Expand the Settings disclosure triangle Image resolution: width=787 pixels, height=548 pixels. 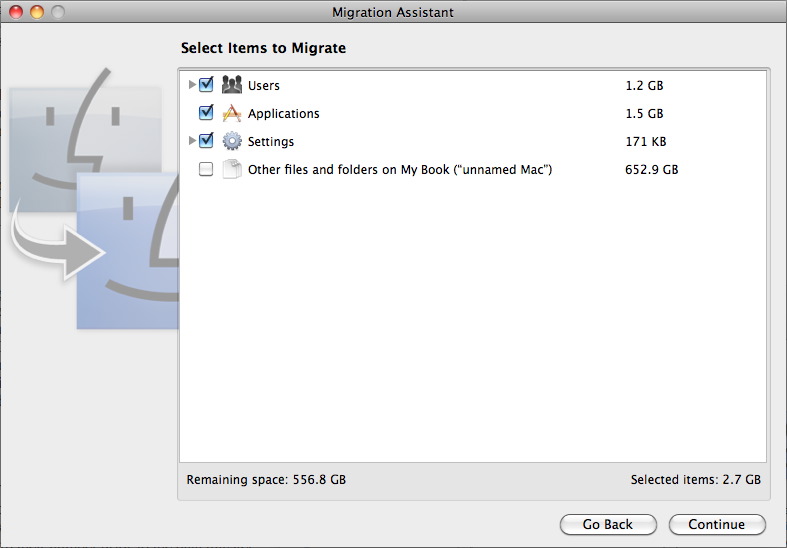192,141
